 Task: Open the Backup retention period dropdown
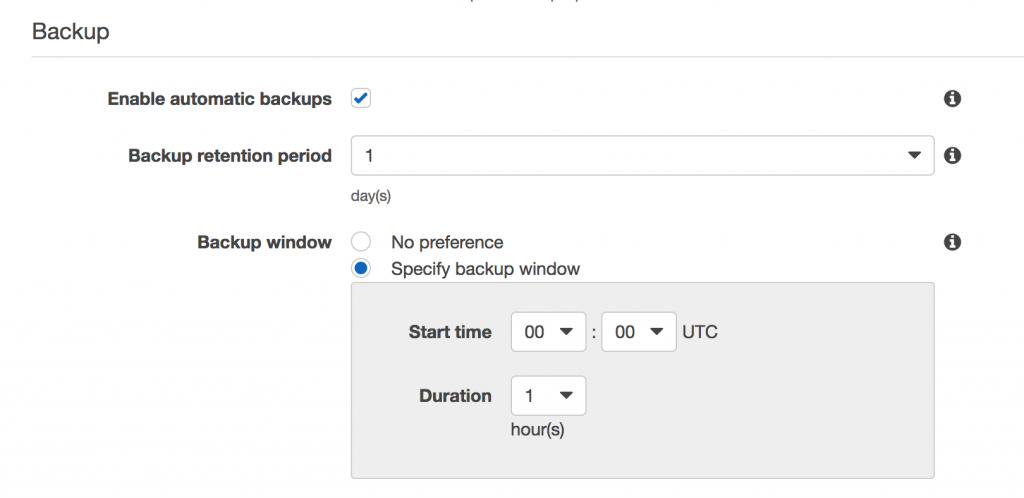click(x=642, y=156)
